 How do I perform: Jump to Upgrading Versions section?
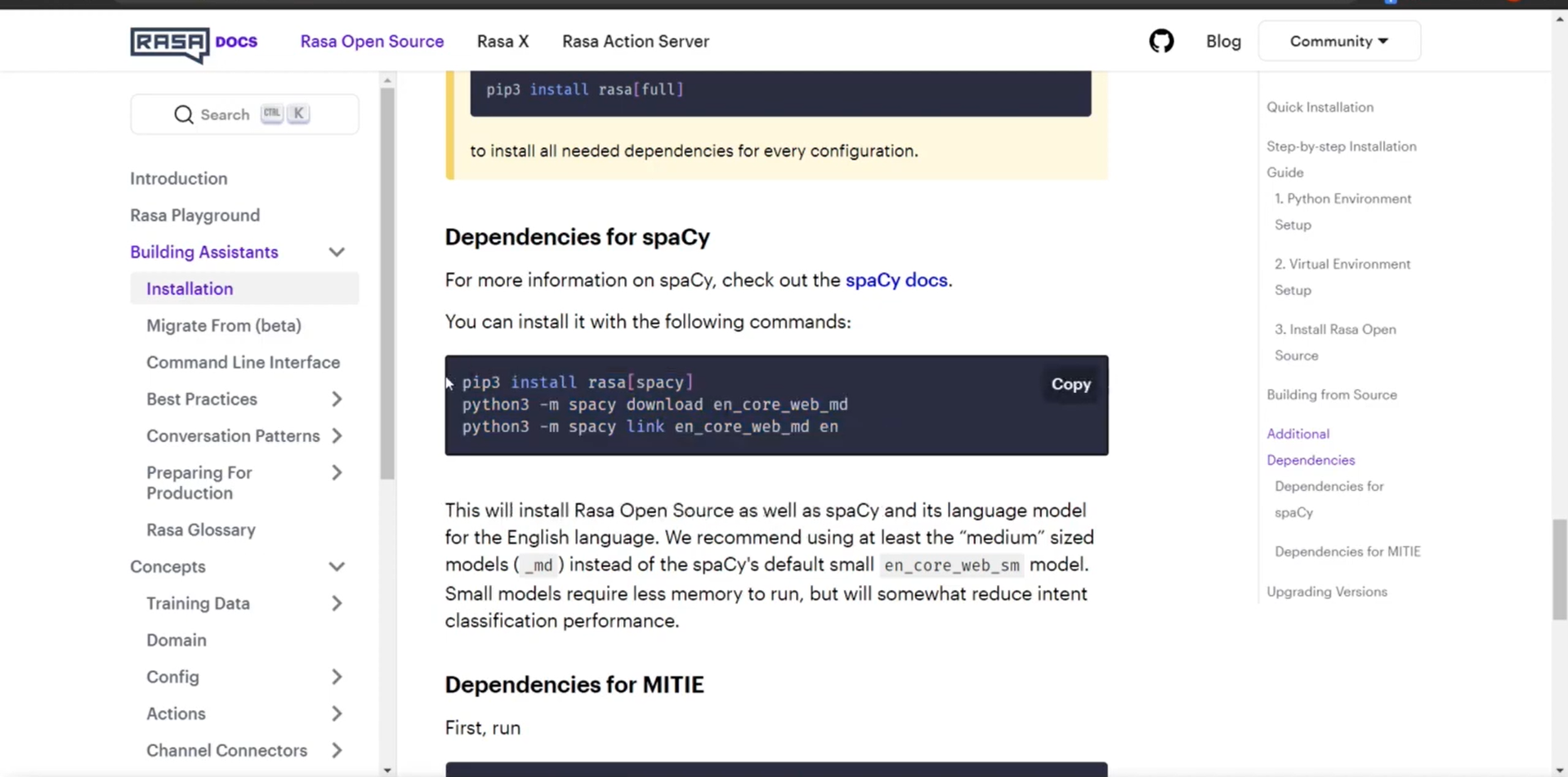point(1327,592)
